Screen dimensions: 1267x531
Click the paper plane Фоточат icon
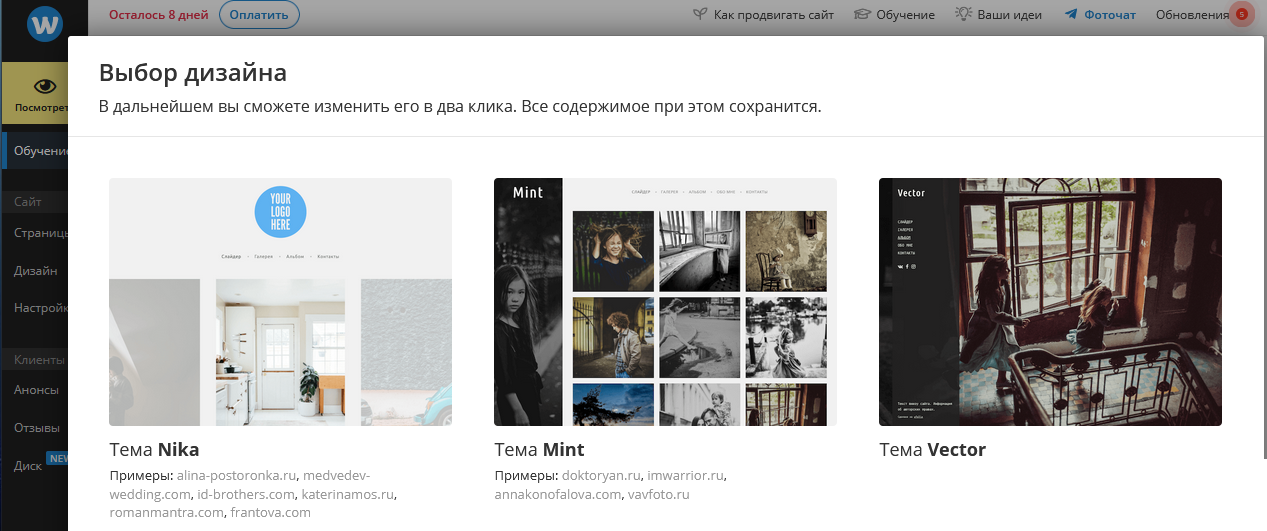point(1071,15)
